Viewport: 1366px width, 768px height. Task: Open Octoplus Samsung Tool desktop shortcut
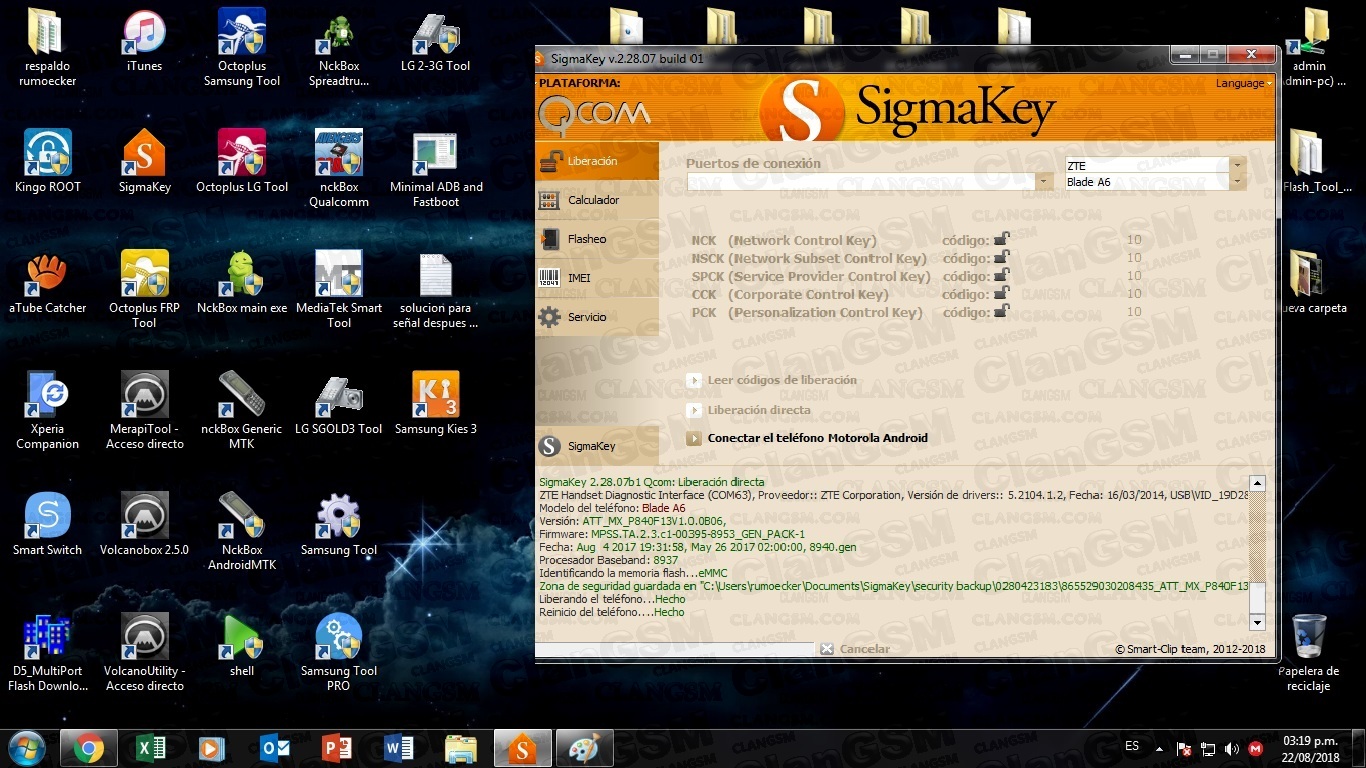(x=242, y=47)
